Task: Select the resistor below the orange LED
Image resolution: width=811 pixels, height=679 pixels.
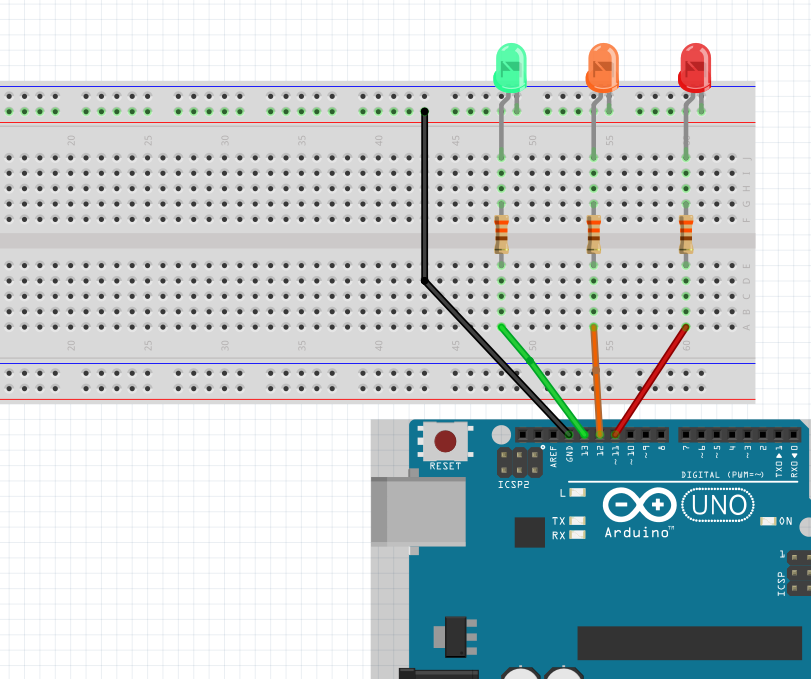Action: point(594,235)
